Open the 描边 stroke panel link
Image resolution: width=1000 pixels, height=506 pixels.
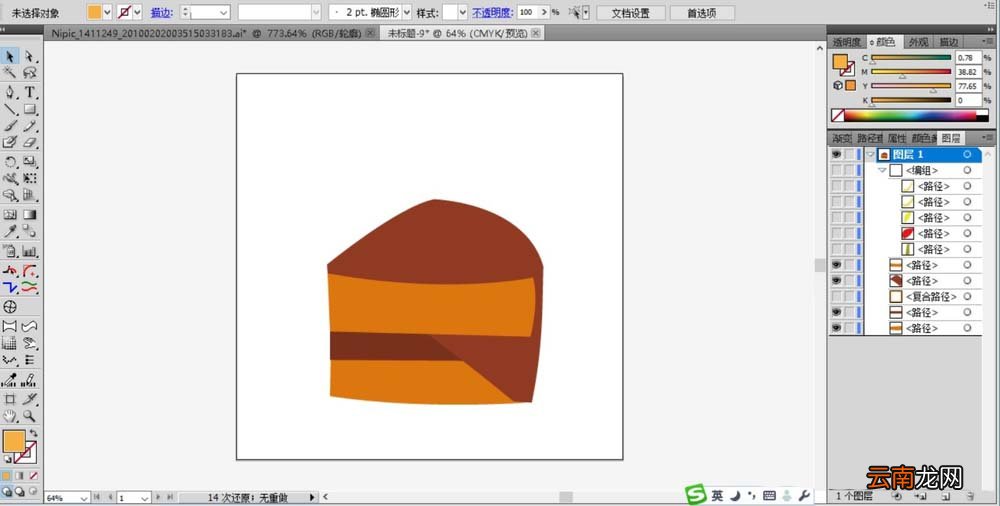162,12
